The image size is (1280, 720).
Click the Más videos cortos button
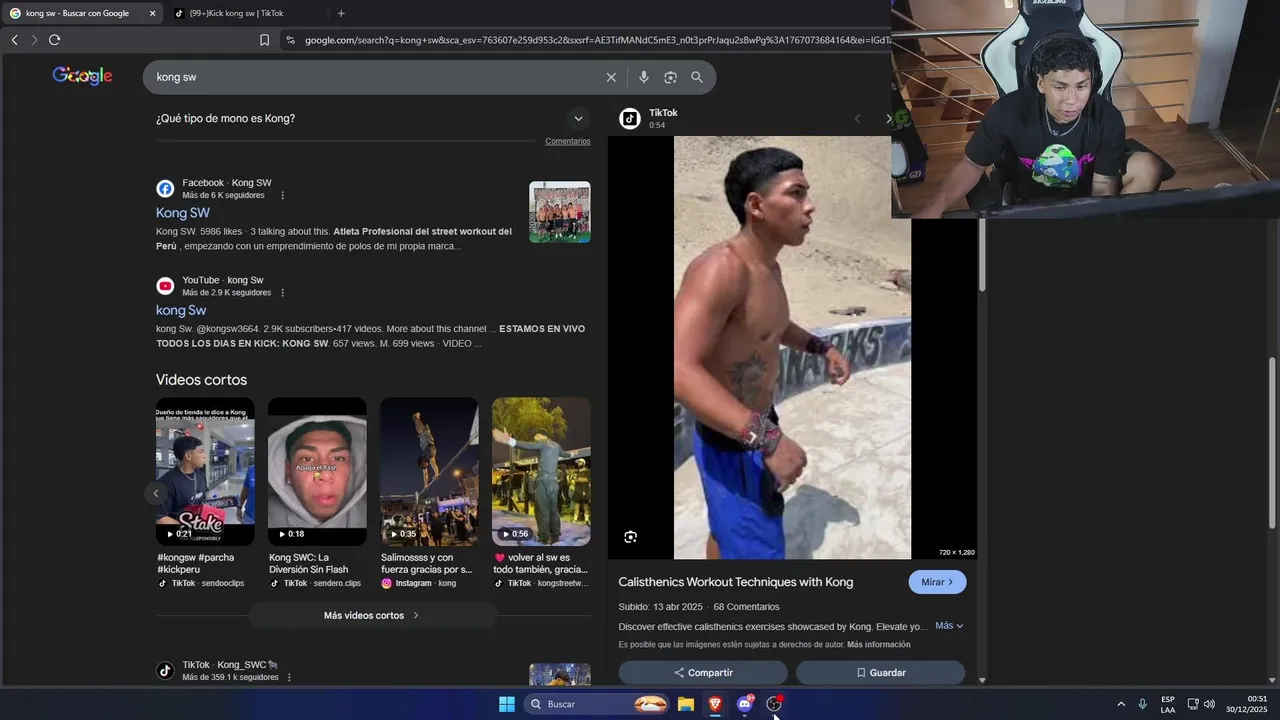[x=372, y=615]
